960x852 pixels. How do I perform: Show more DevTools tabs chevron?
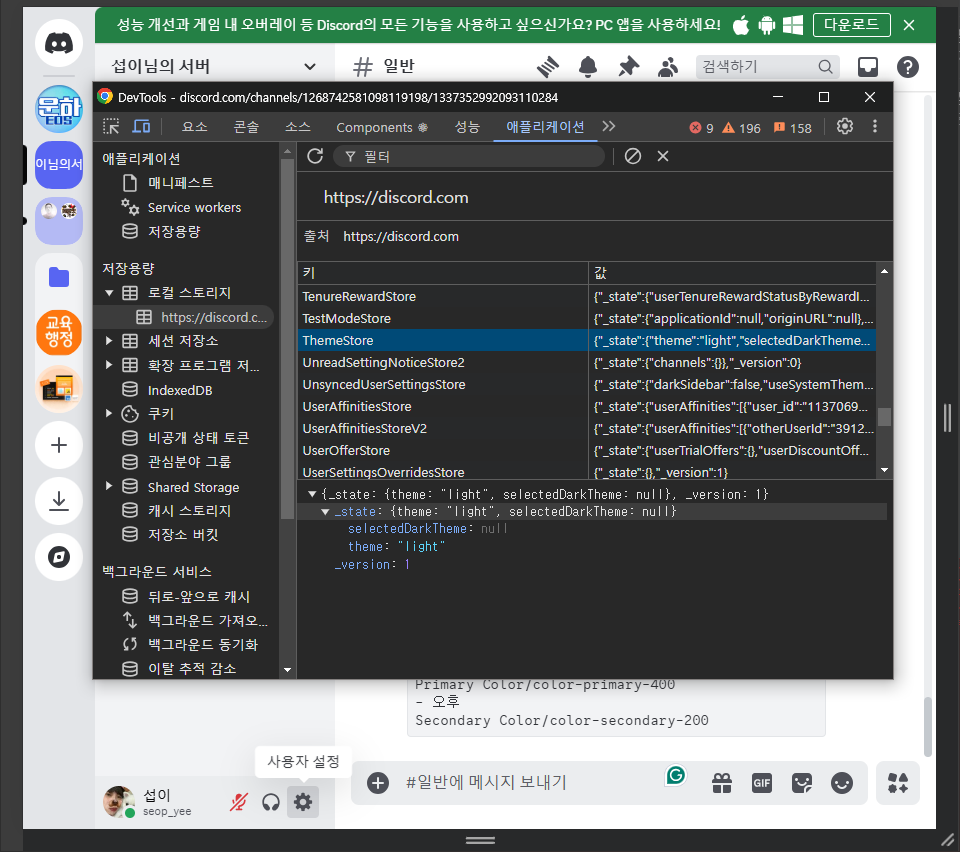pyautogui.click(x=608, y=126)
